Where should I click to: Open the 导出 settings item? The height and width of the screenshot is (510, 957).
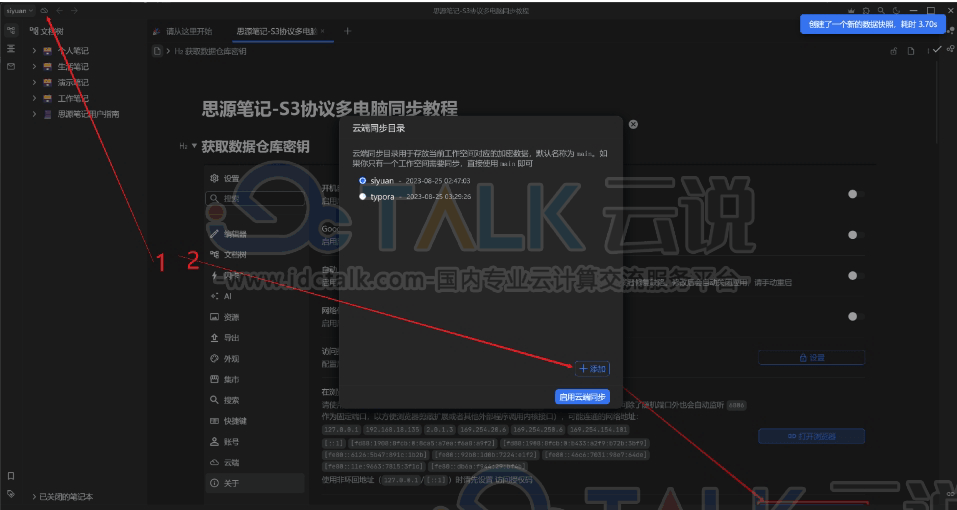point(255,338)
